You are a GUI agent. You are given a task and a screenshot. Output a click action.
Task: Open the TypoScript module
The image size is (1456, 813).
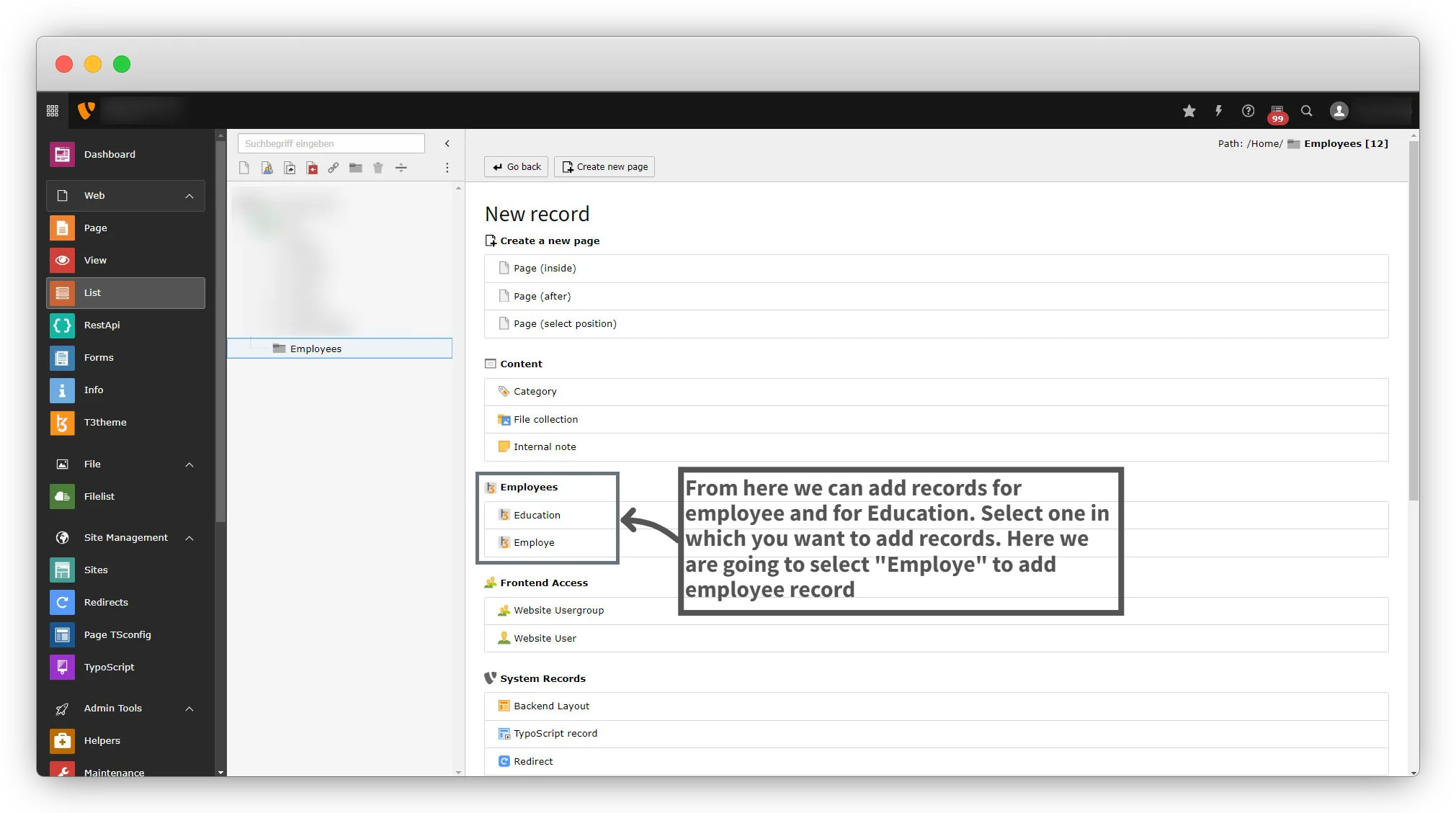point(109,668)
